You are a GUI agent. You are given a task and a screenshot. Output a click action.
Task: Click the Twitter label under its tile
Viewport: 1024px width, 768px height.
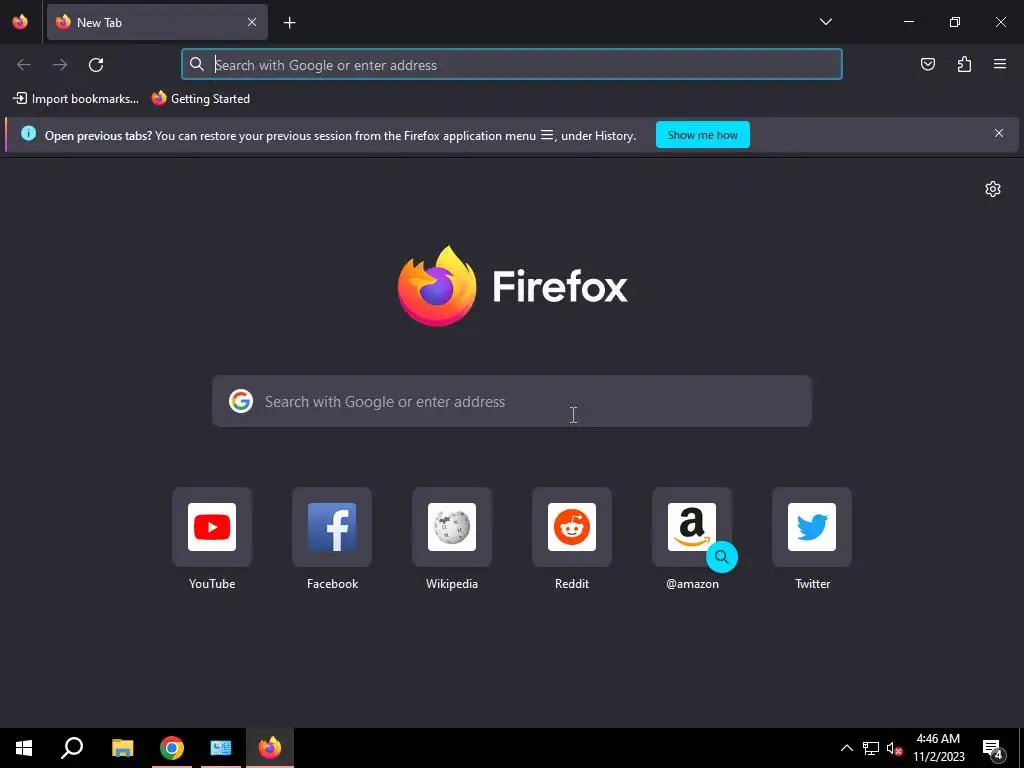tap(812, 584)
